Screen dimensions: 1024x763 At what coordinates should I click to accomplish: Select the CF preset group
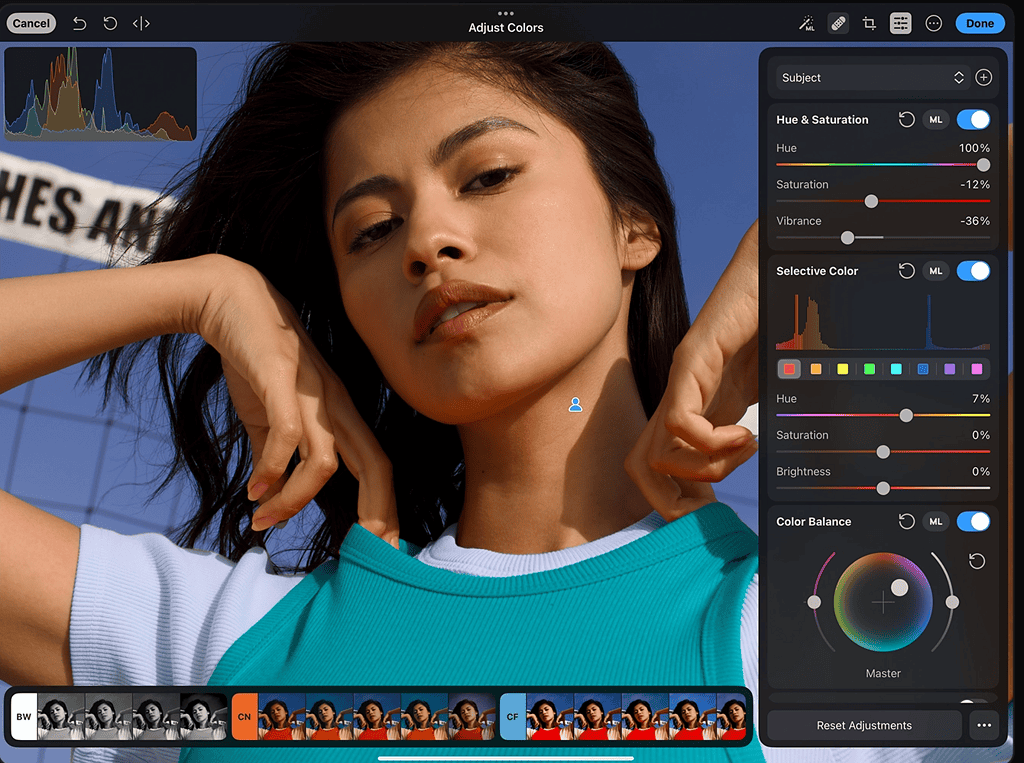click(513, 717)
